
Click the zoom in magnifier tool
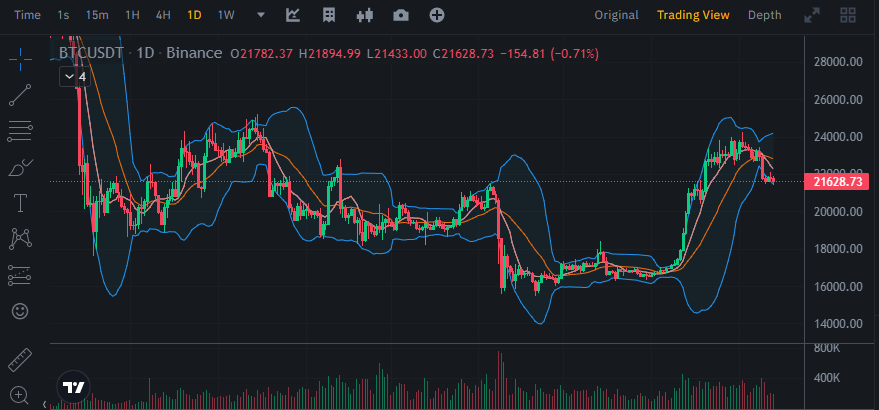point(20,395)
